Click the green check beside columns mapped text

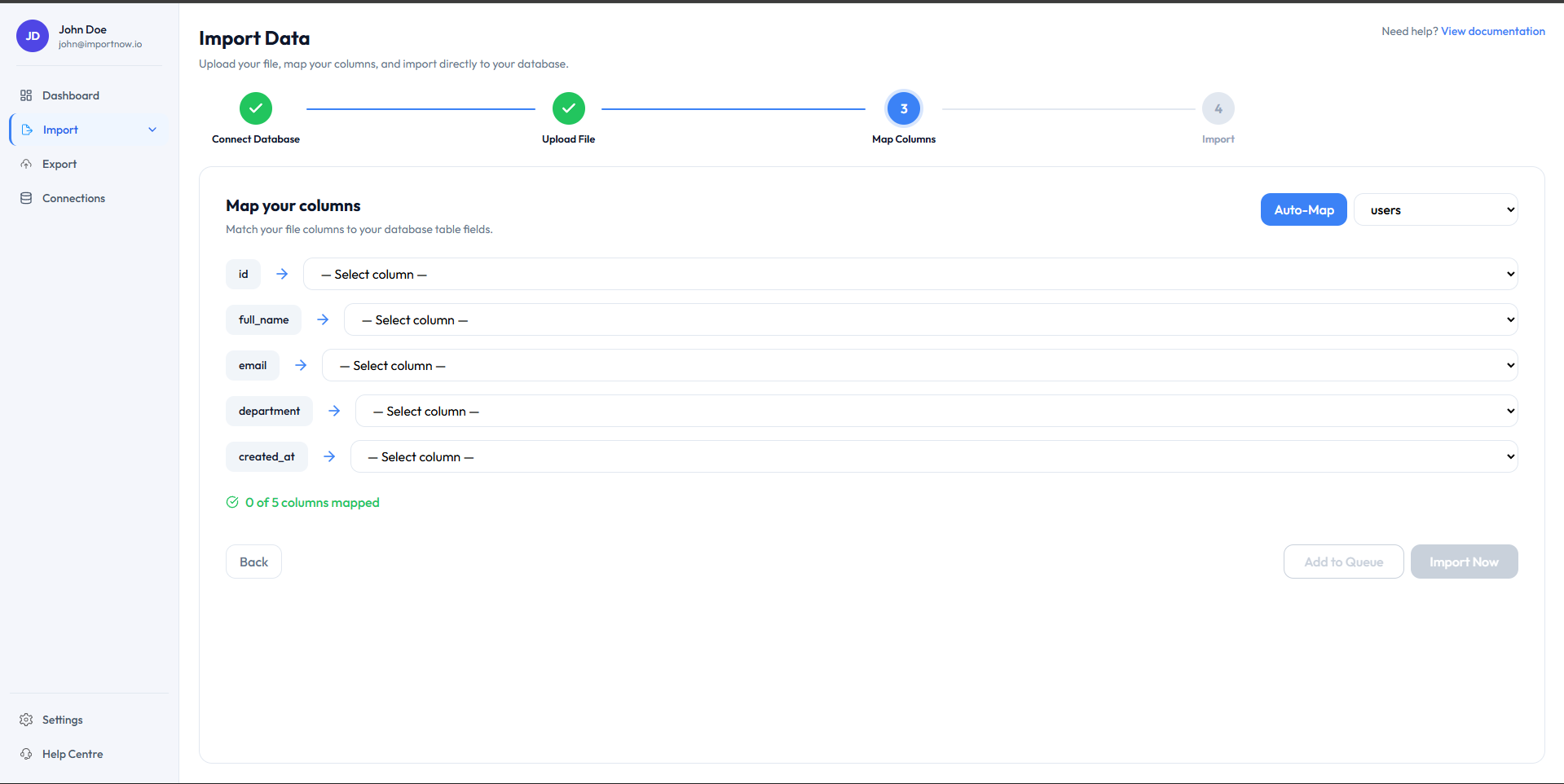point(232,503)
